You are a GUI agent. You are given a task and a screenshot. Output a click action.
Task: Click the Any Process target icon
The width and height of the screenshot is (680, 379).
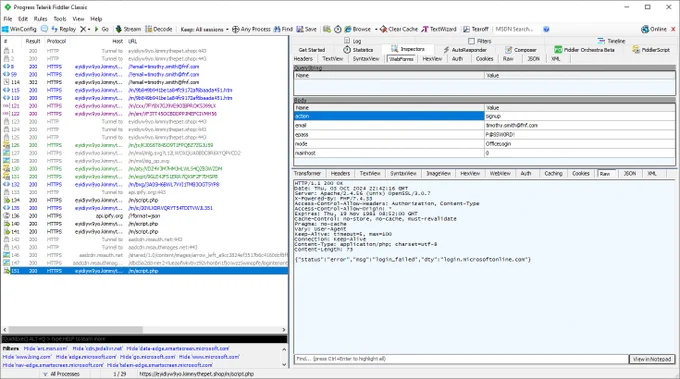[x=235, y=29]
